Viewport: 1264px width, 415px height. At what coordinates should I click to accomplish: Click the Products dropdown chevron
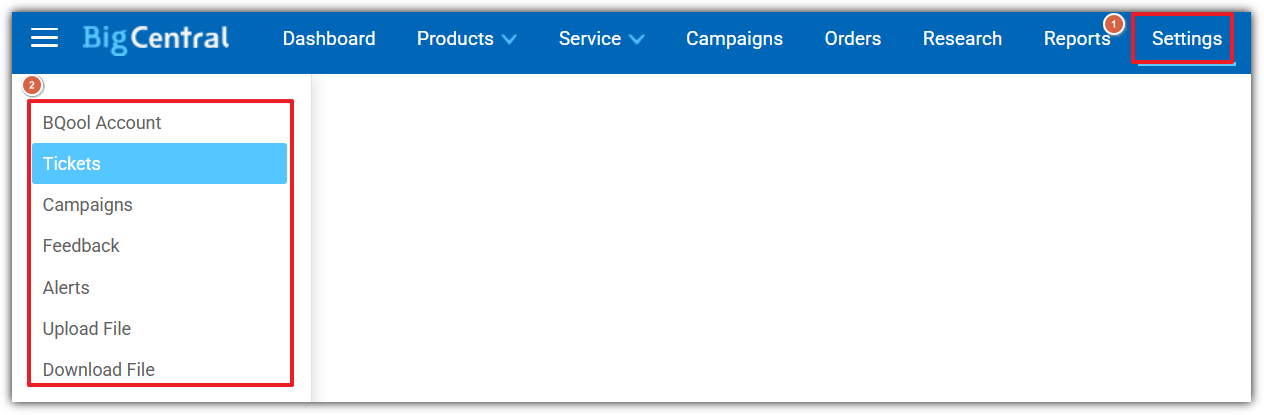point(509,40)
